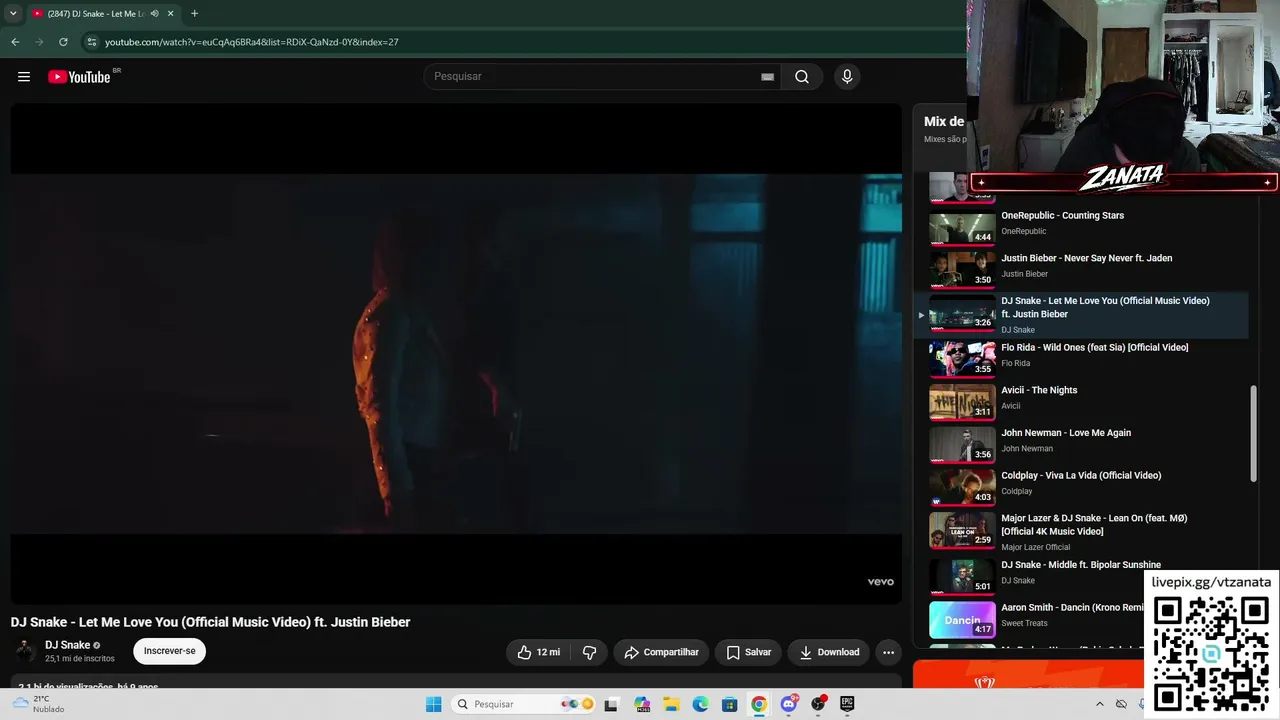
Task: Open the YouTube guide hamburger menu
Action: pos(24,77)
